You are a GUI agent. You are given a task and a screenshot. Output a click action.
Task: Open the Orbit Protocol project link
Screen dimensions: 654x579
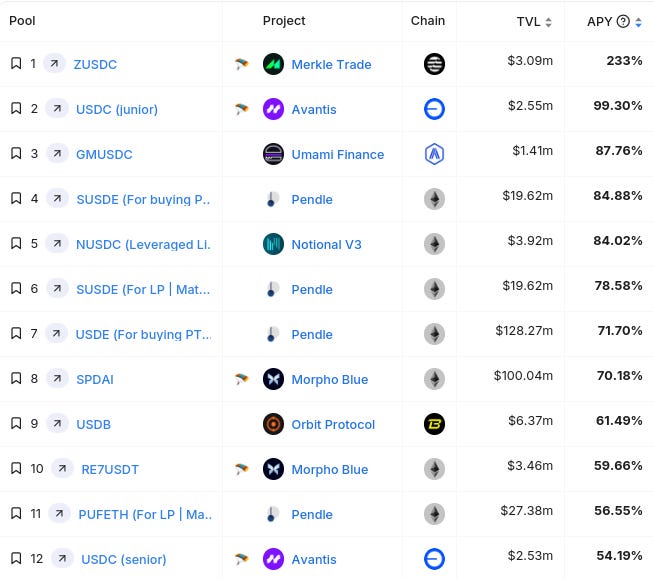(333, 425)
